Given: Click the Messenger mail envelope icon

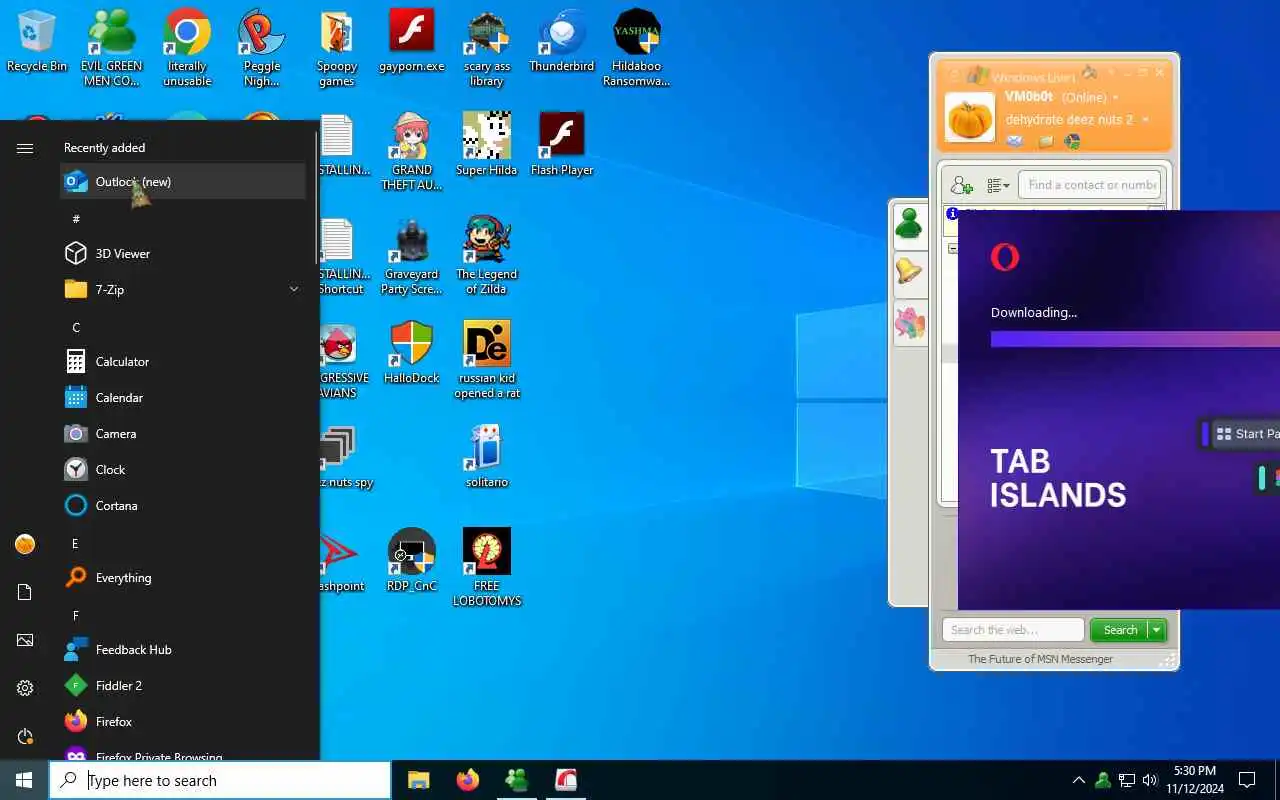Looking at the screenshot, I should pos(1015,141).
